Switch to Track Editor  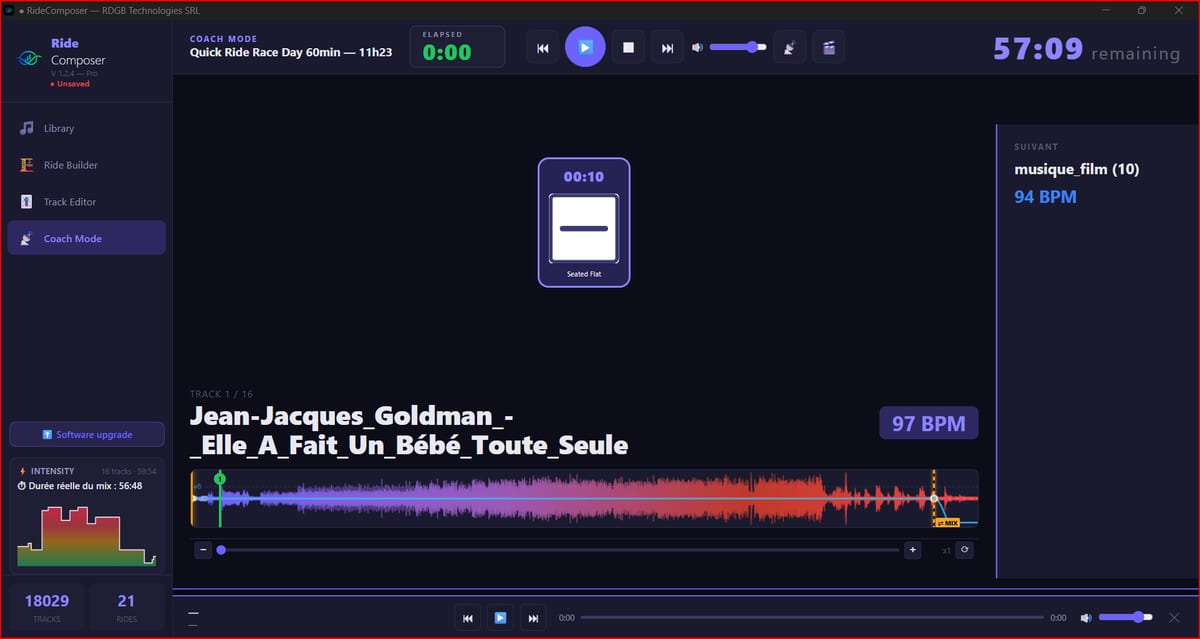tap(86, 202)
